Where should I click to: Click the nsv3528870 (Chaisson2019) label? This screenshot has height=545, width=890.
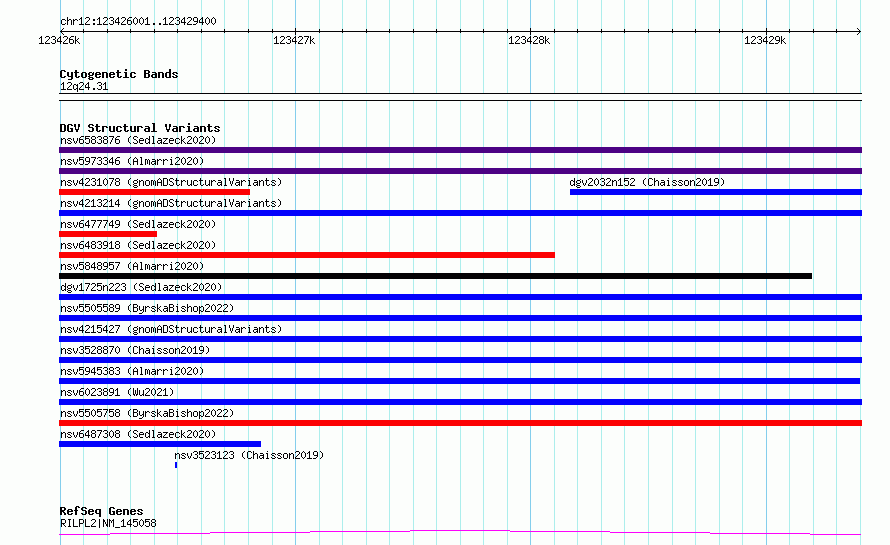tap(135, 350)
